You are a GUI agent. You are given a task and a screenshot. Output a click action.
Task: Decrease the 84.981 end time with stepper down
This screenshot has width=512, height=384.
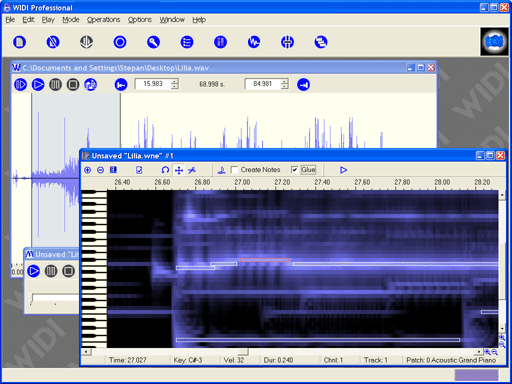pyautogui.click(x=284, y=87)
